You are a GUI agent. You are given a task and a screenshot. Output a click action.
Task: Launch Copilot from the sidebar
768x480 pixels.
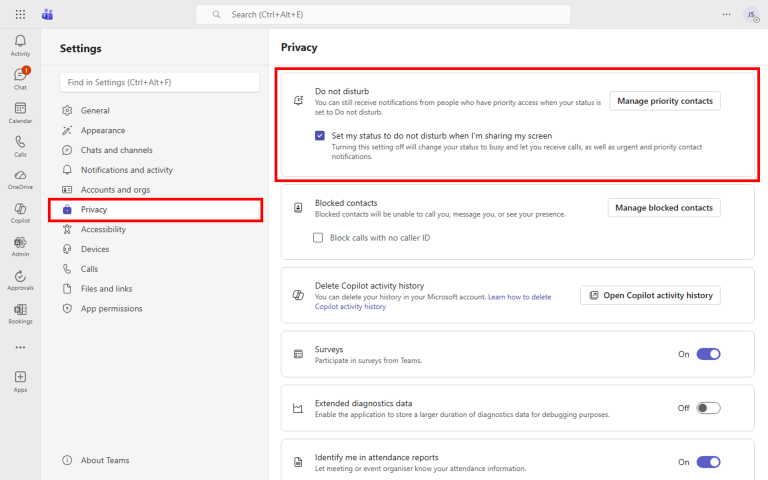[20, 213]
